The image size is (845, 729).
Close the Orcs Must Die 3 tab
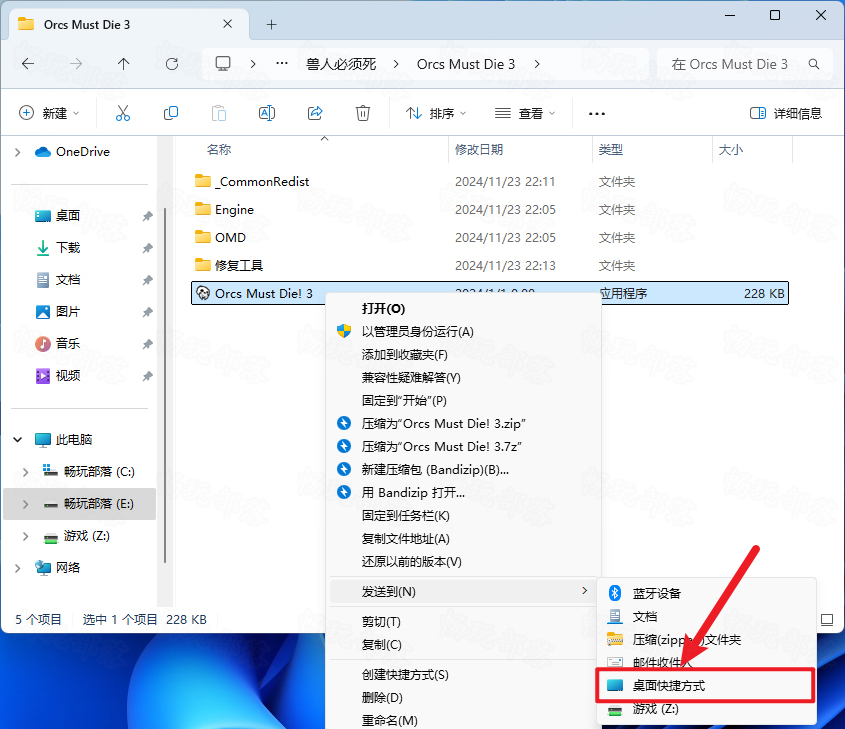[228, 24]
